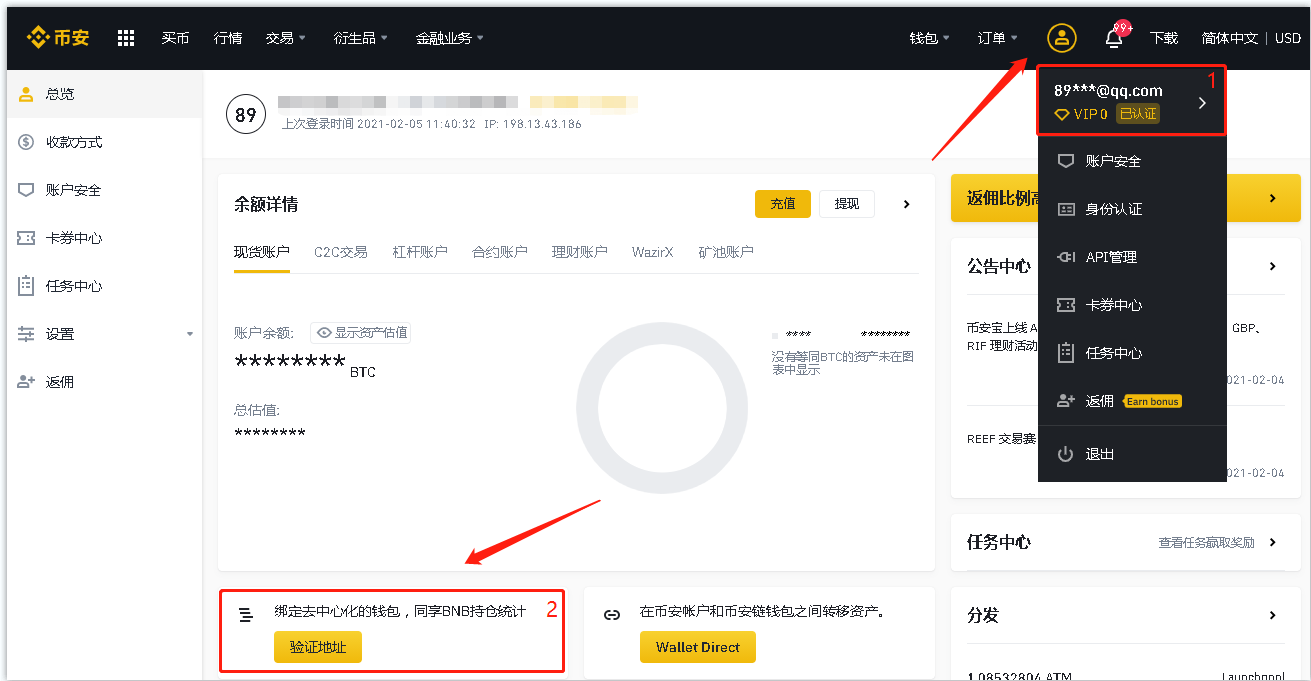Switch to the 理财账户 tab

pyautogui.click(x=580, y=252)
